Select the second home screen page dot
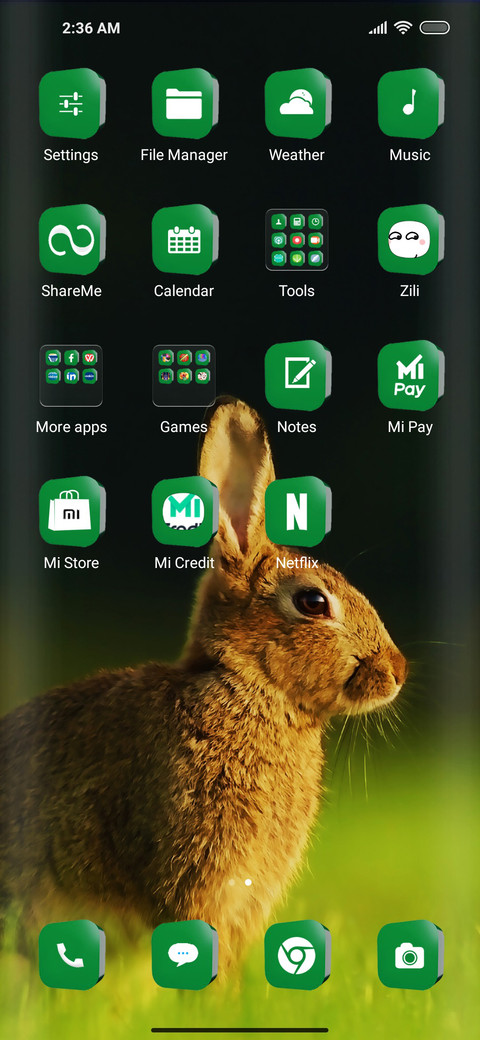This screenshot has height=1040, width=480. [x=248, y=882]
